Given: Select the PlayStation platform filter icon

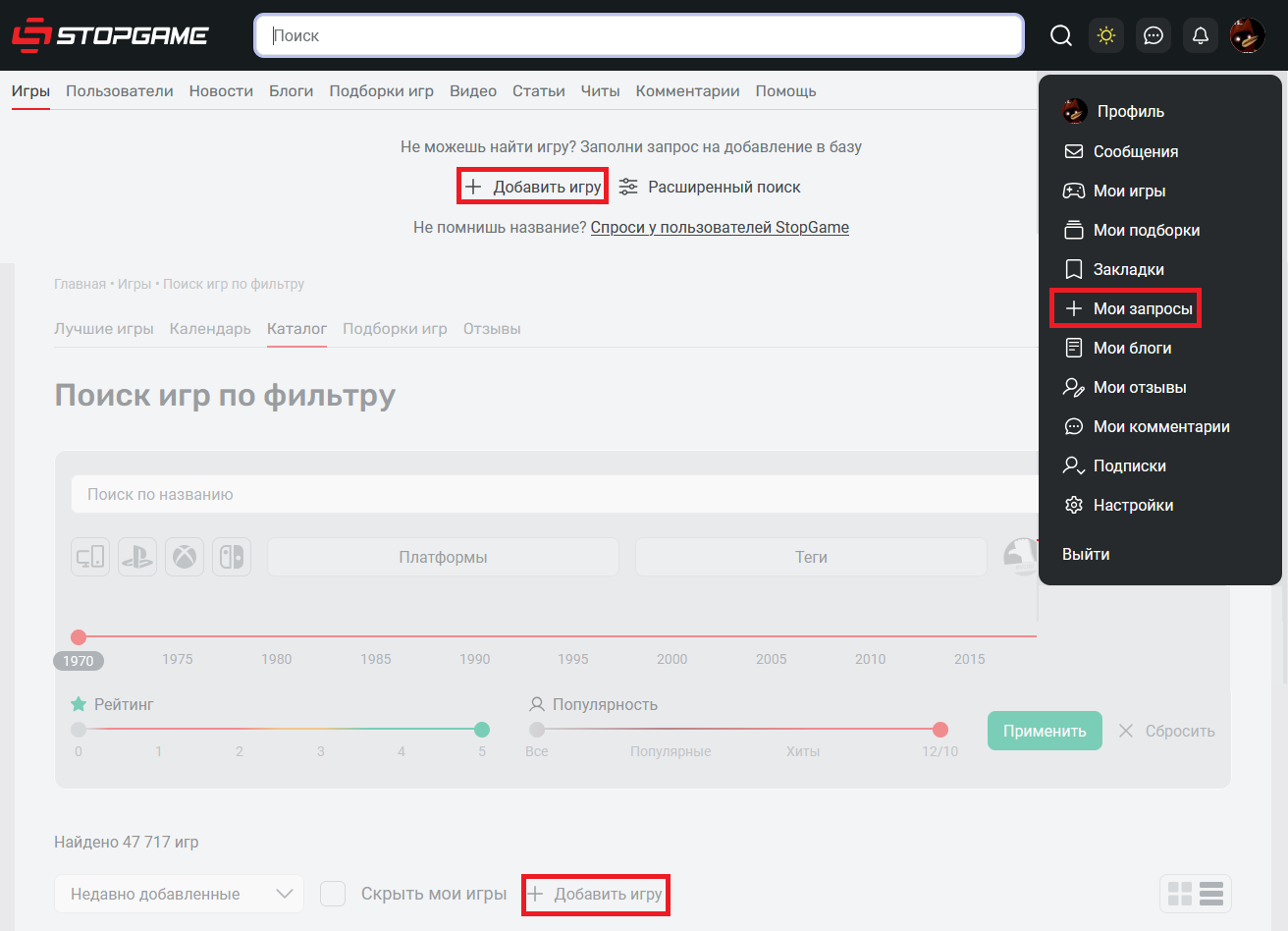Looking at the screenshot, I should [x=137, y=557].
